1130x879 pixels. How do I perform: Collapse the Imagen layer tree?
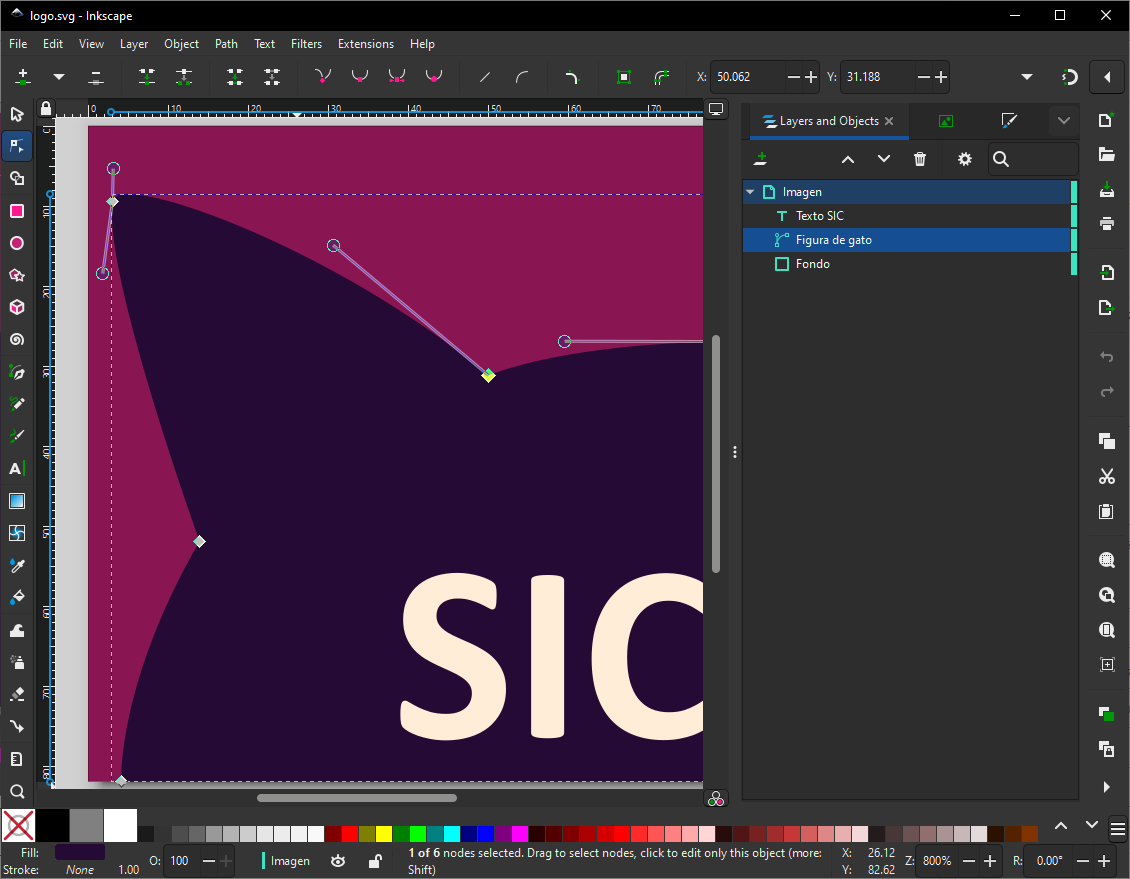pos(750,192)
